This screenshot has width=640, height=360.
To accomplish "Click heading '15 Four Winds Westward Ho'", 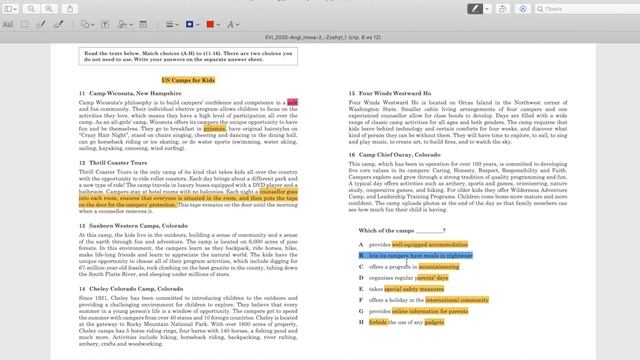I will (x=390, y=93).
